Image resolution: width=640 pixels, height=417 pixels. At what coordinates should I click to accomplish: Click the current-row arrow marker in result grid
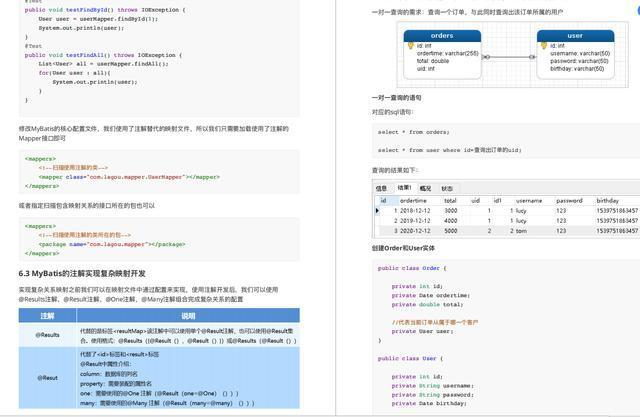pos(377,211)
